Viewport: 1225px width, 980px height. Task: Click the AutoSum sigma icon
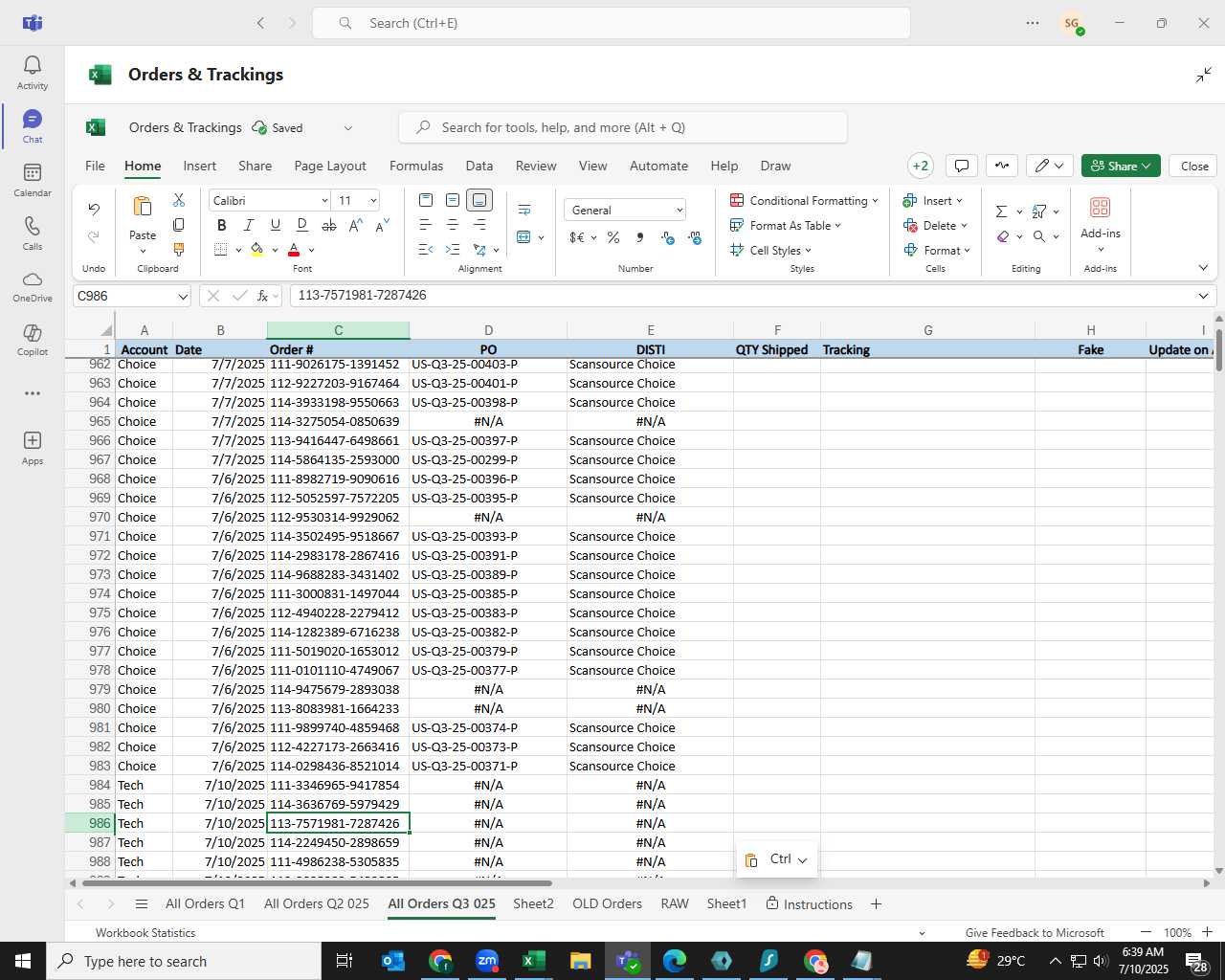[1001, 212]
